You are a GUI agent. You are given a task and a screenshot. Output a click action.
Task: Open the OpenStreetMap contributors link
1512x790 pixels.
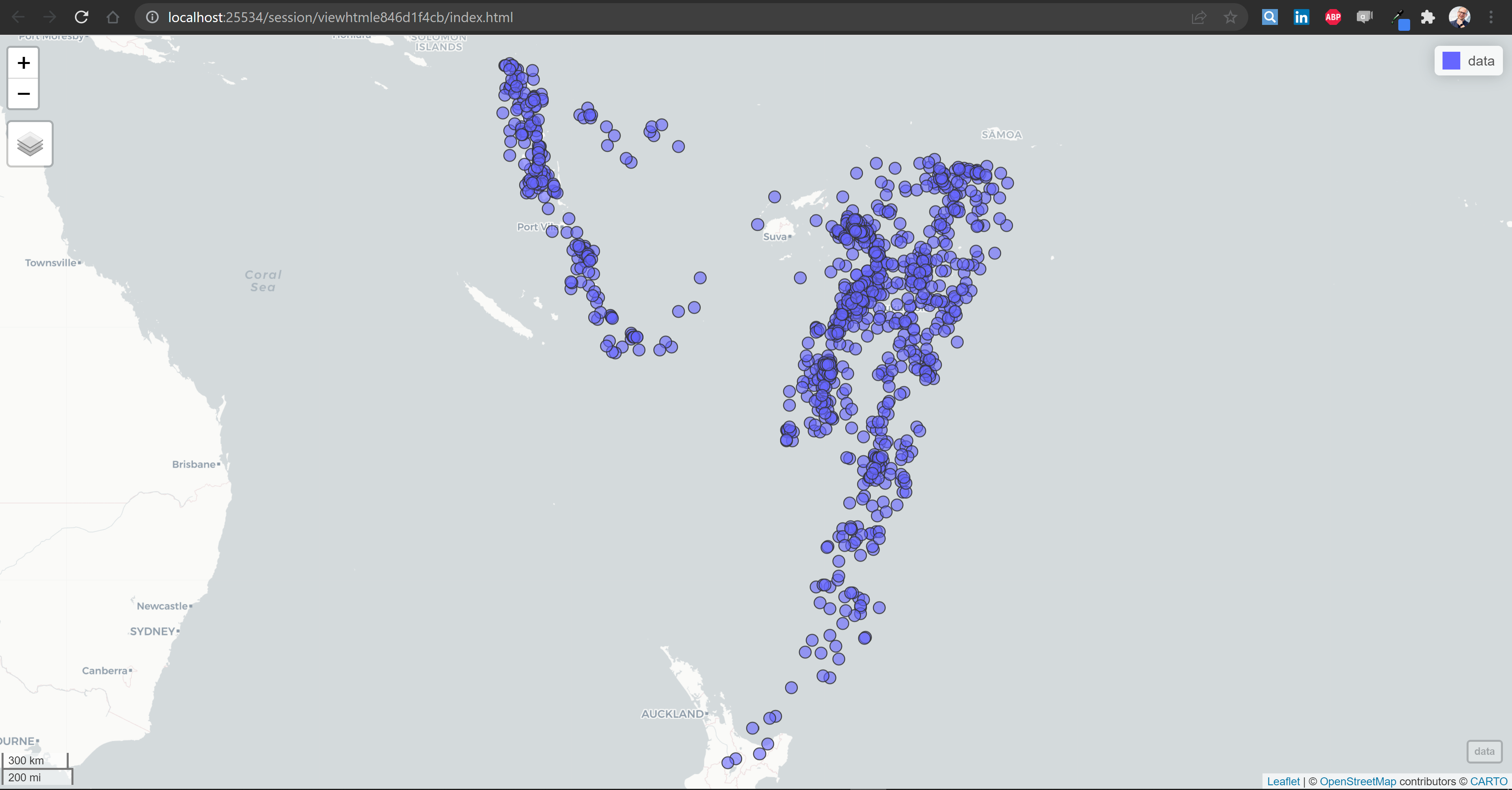coord(1358,781)
